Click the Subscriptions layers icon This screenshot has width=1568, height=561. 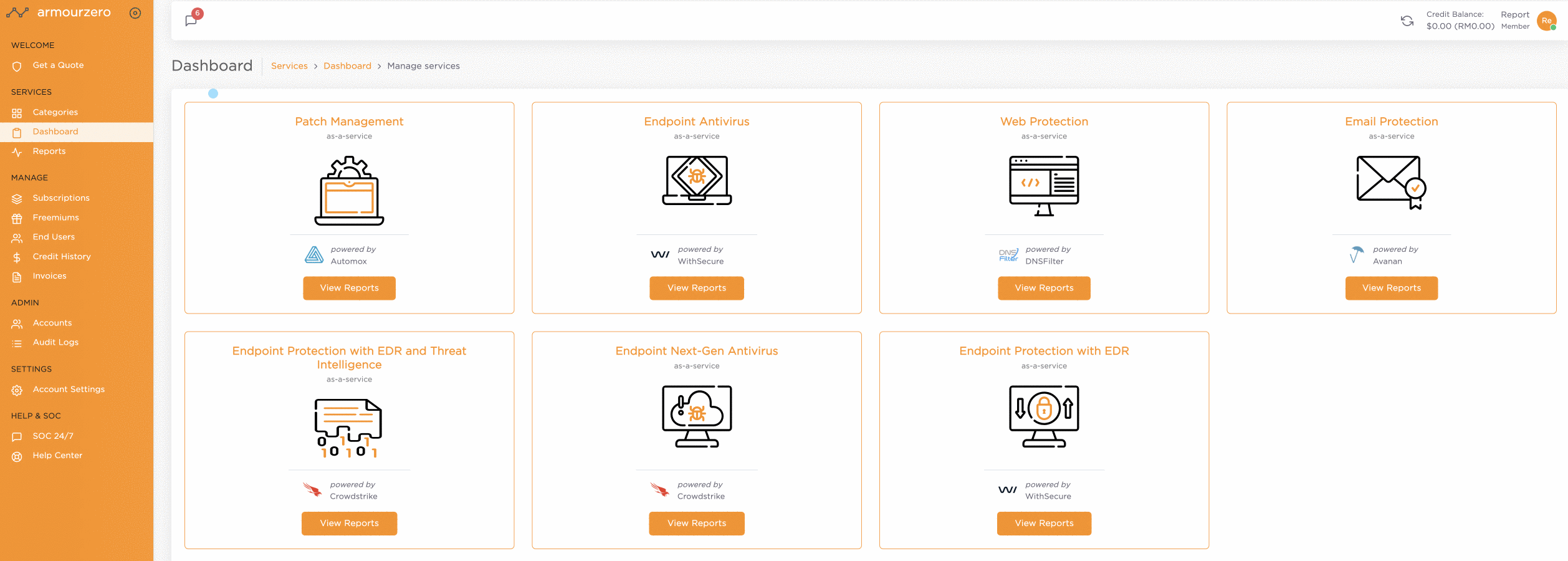[x=17, y=199]
